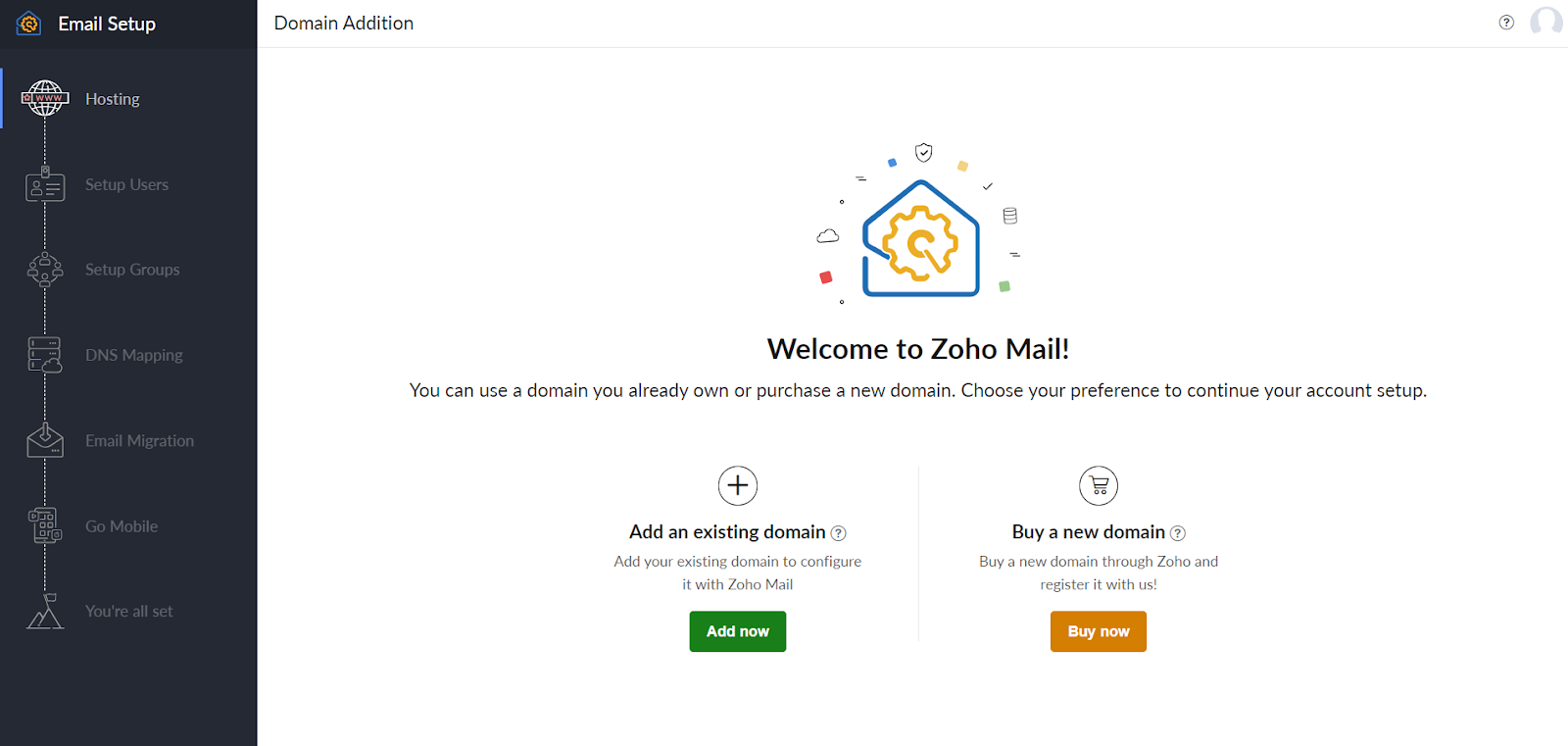Image resolution: width=1568 pixels, height=746 pixels.
Task: Open the Setup Groups people icon
Action: [45, 270]
